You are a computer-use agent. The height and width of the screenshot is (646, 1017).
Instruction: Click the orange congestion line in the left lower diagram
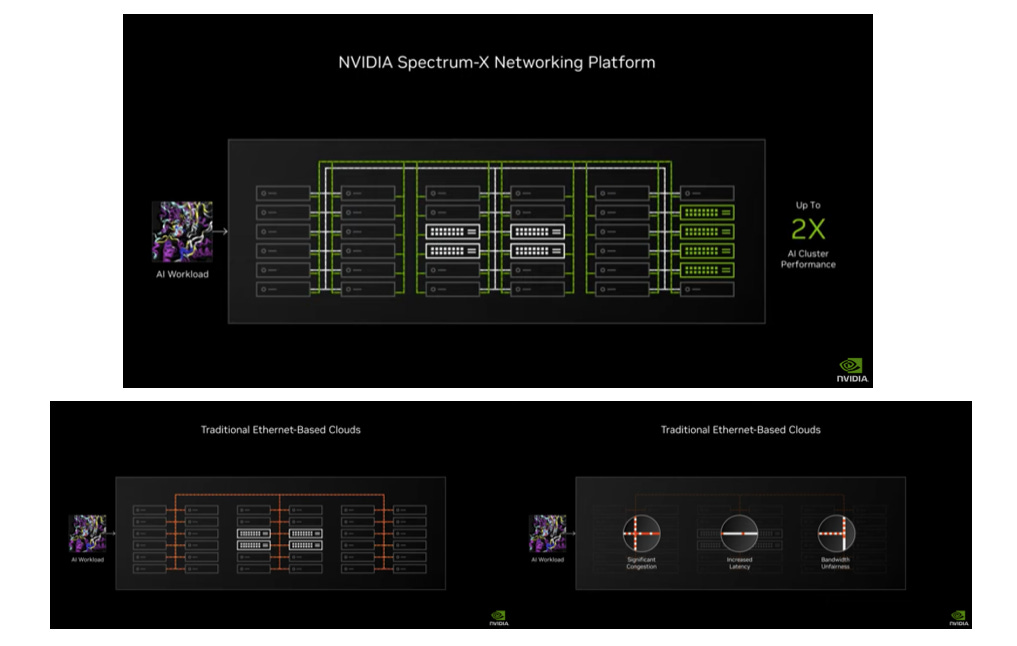point(280,496)
